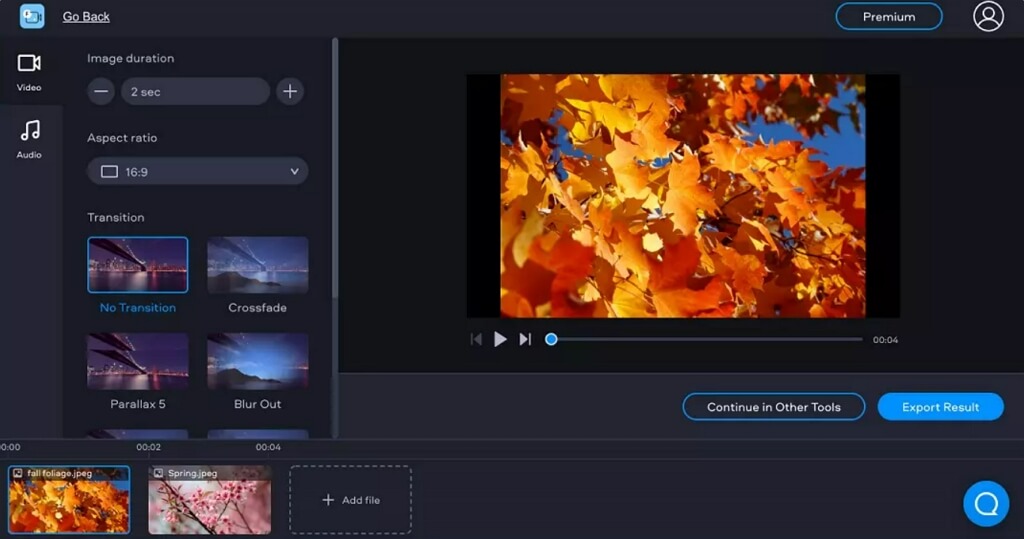Increase image duration with plus button

click(x=290, y=92)
